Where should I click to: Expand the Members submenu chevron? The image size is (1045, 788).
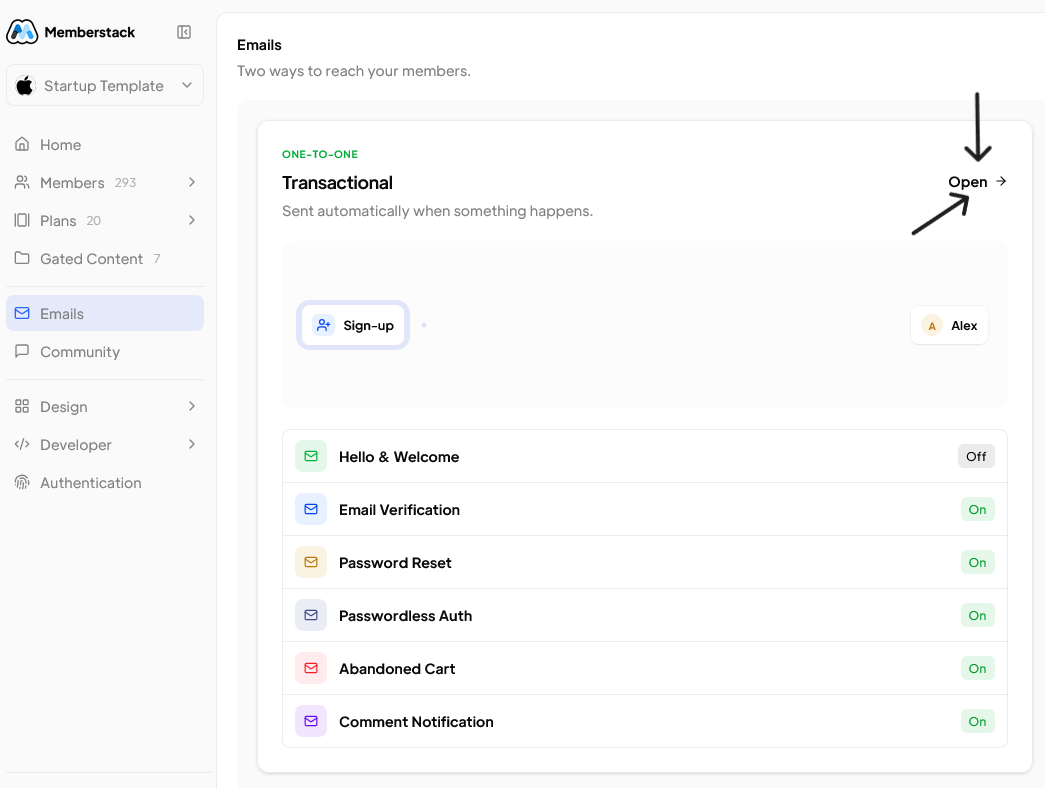tap(192, 182)
